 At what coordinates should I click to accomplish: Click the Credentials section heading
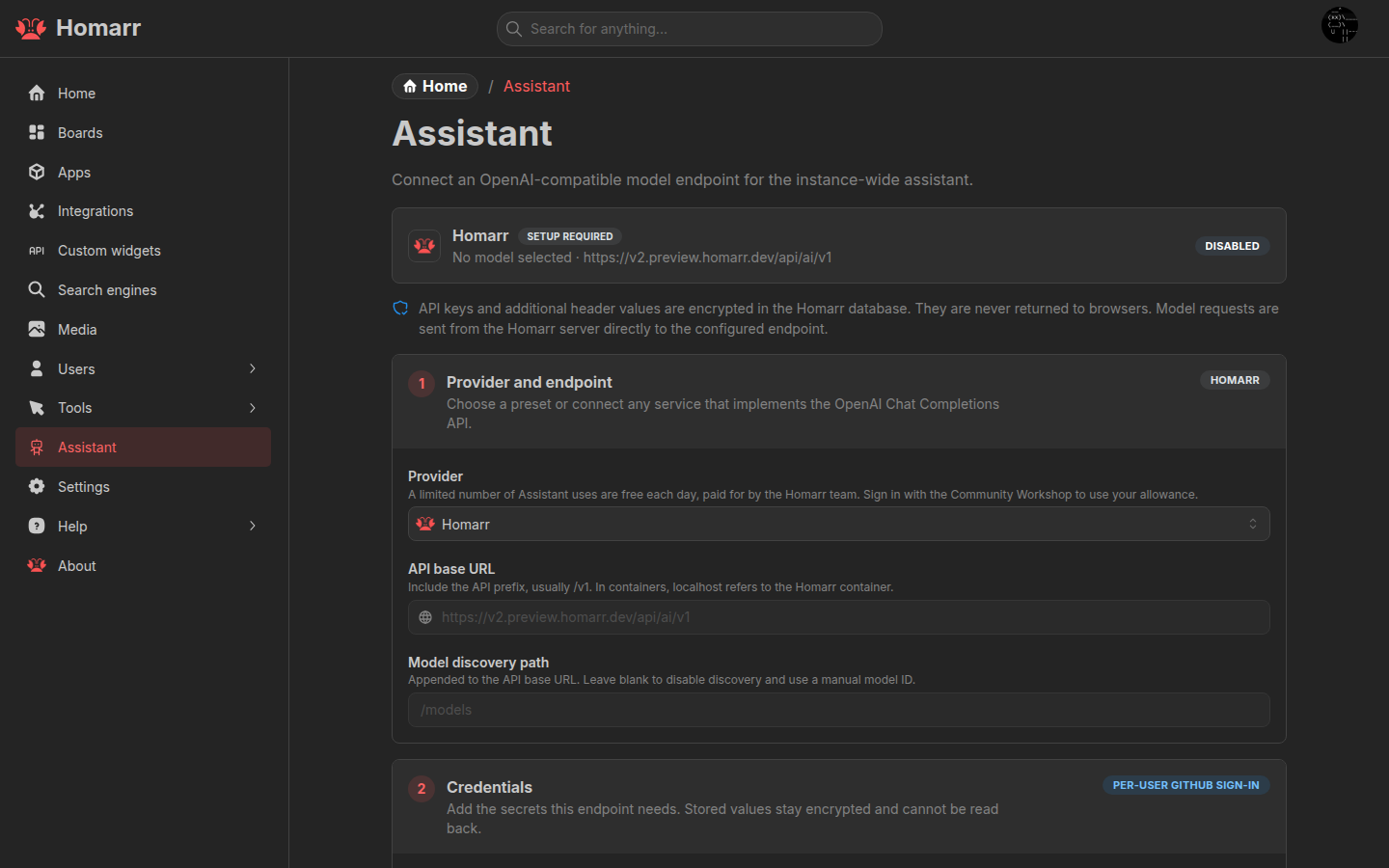489,787
